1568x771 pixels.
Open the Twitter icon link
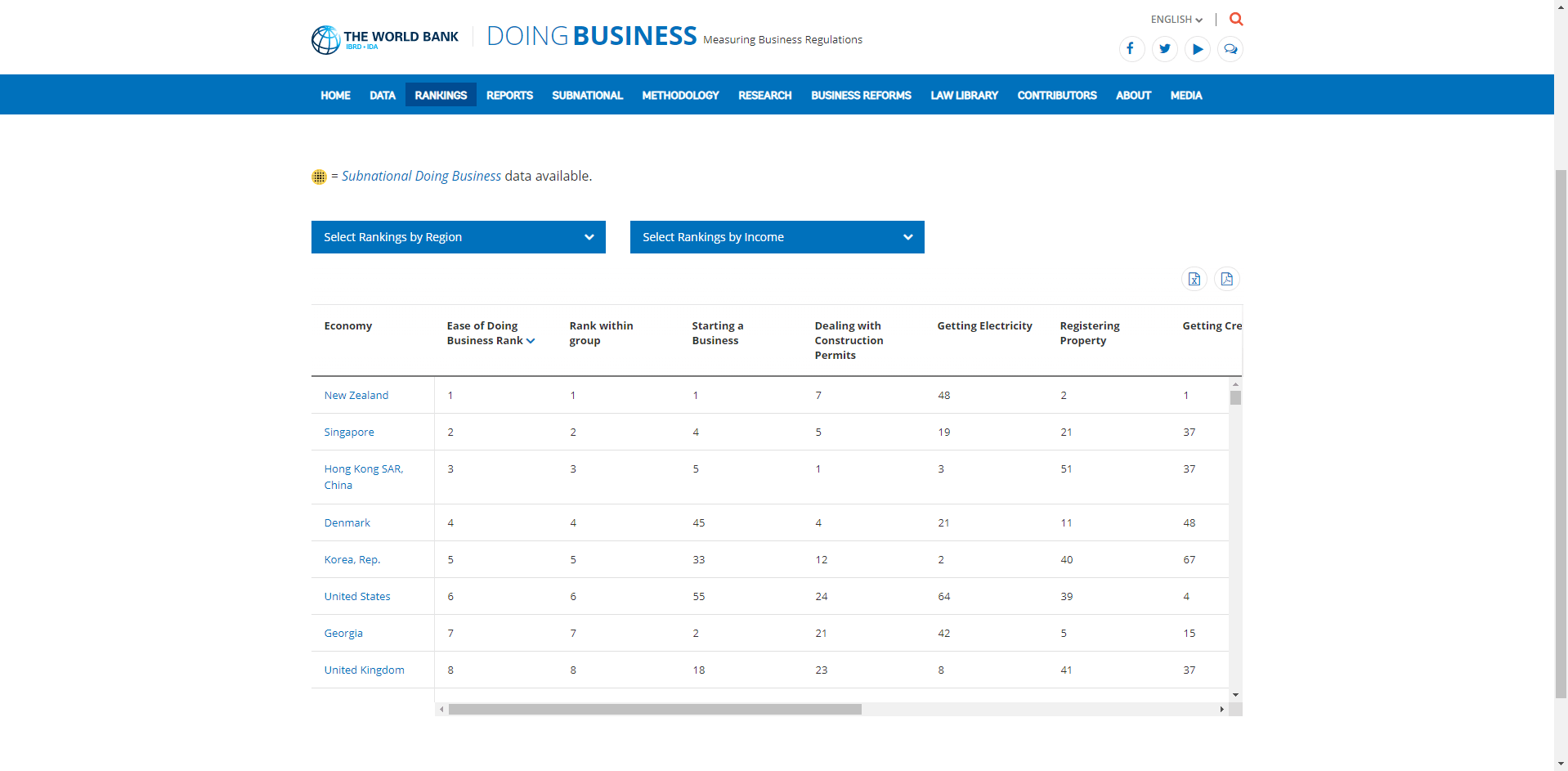pos(1165,49)
